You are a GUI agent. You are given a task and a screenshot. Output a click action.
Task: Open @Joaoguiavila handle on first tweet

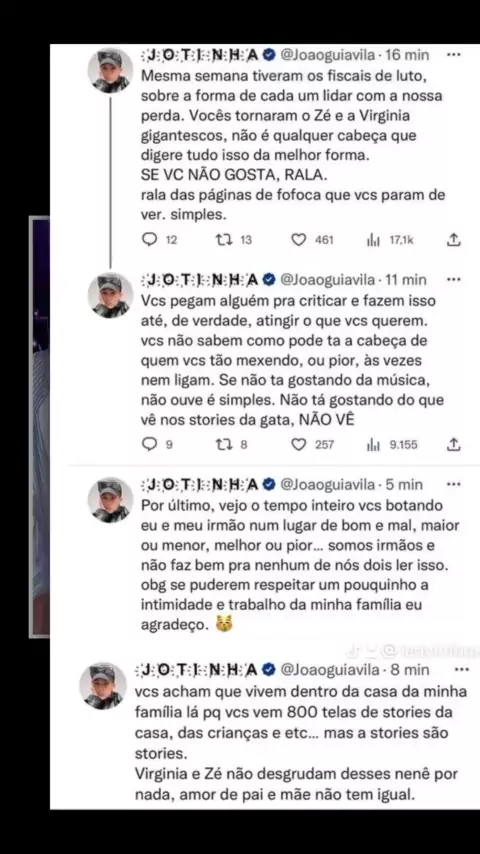coord(327,55)
